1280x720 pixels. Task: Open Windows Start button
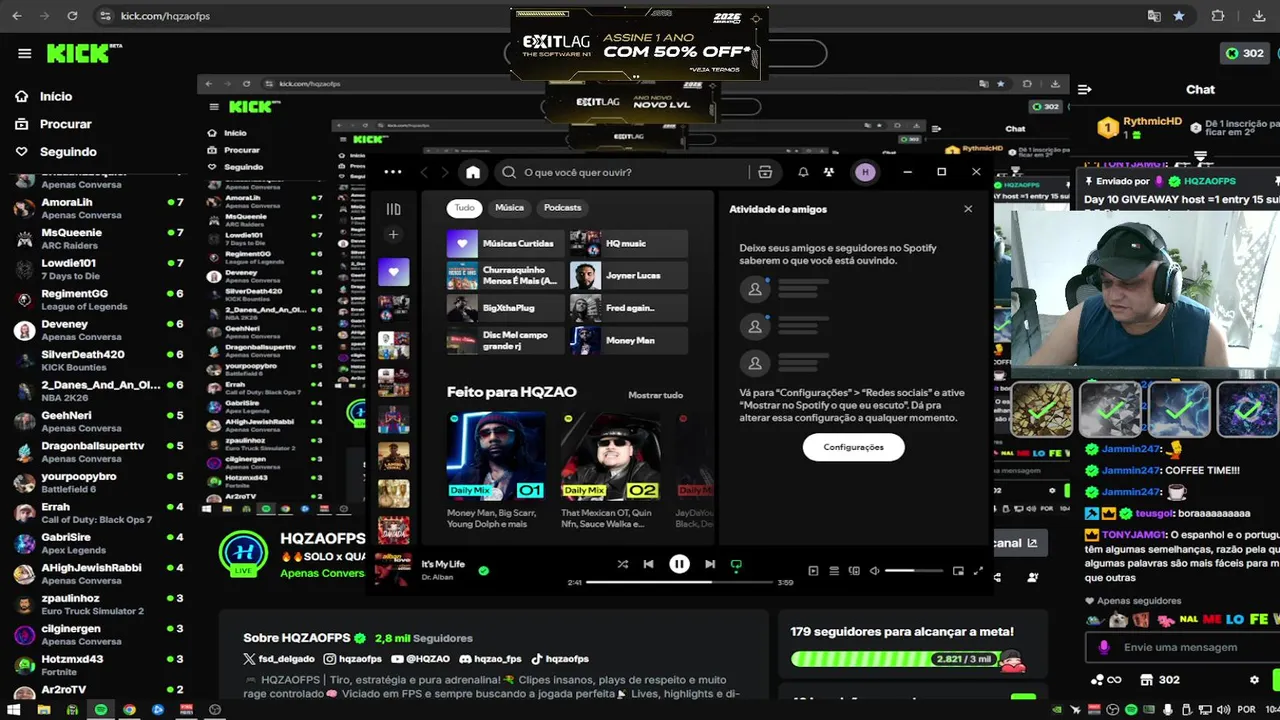(x=15, y=710)
